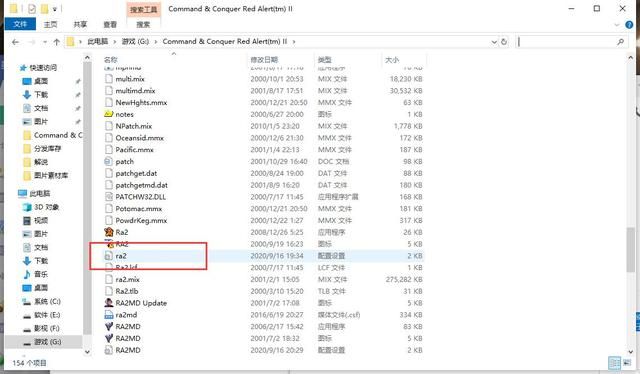Open the Command & C folder shortcut

58,135
